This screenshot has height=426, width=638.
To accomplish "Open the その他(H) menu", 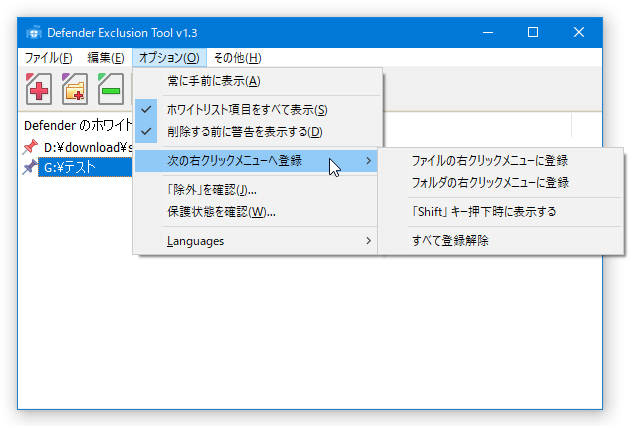I will tap(238, 58).
